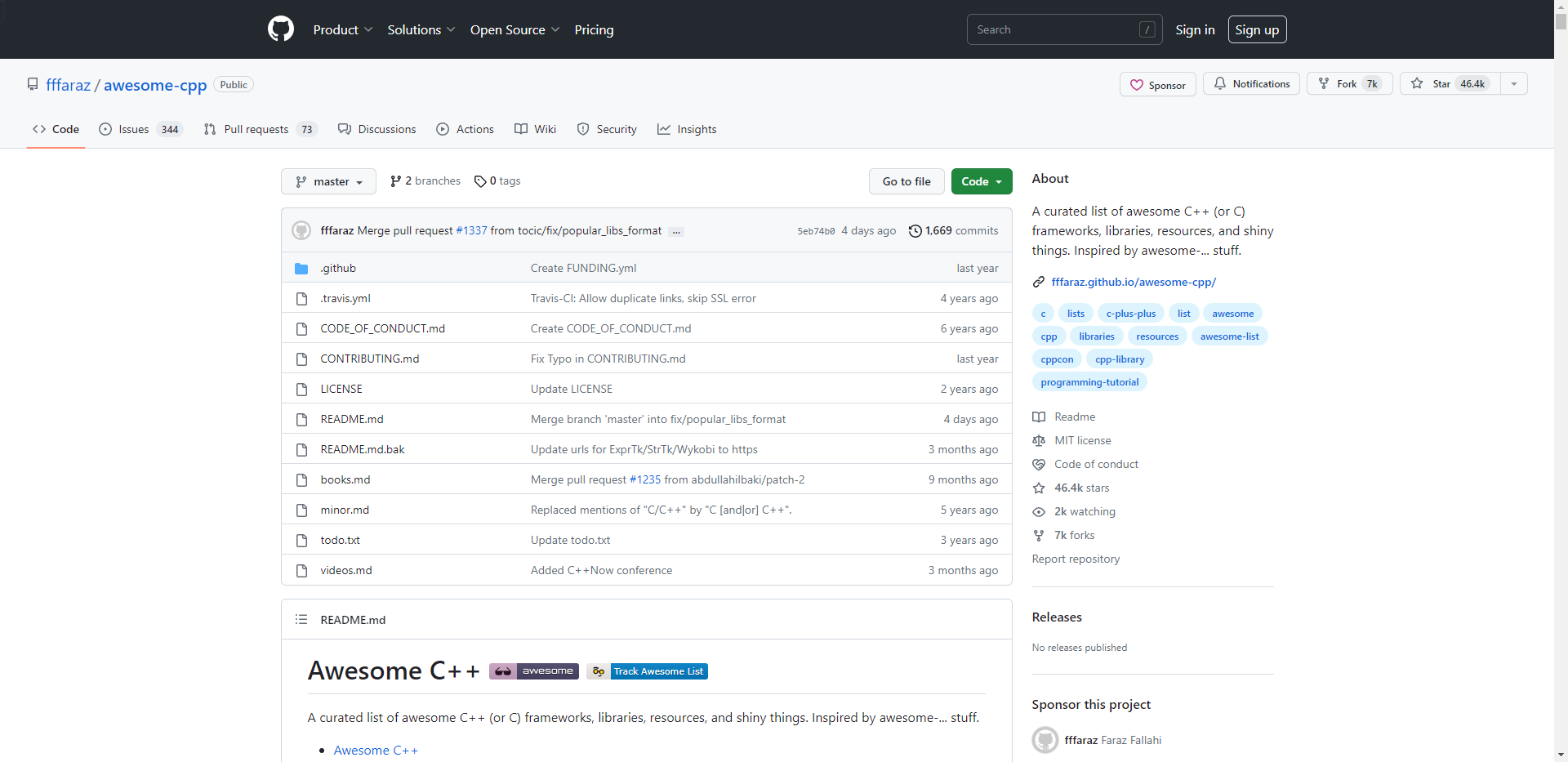1568x762 pixels.
Task: Click the Sponsor button
Action: coord(1158,85)
